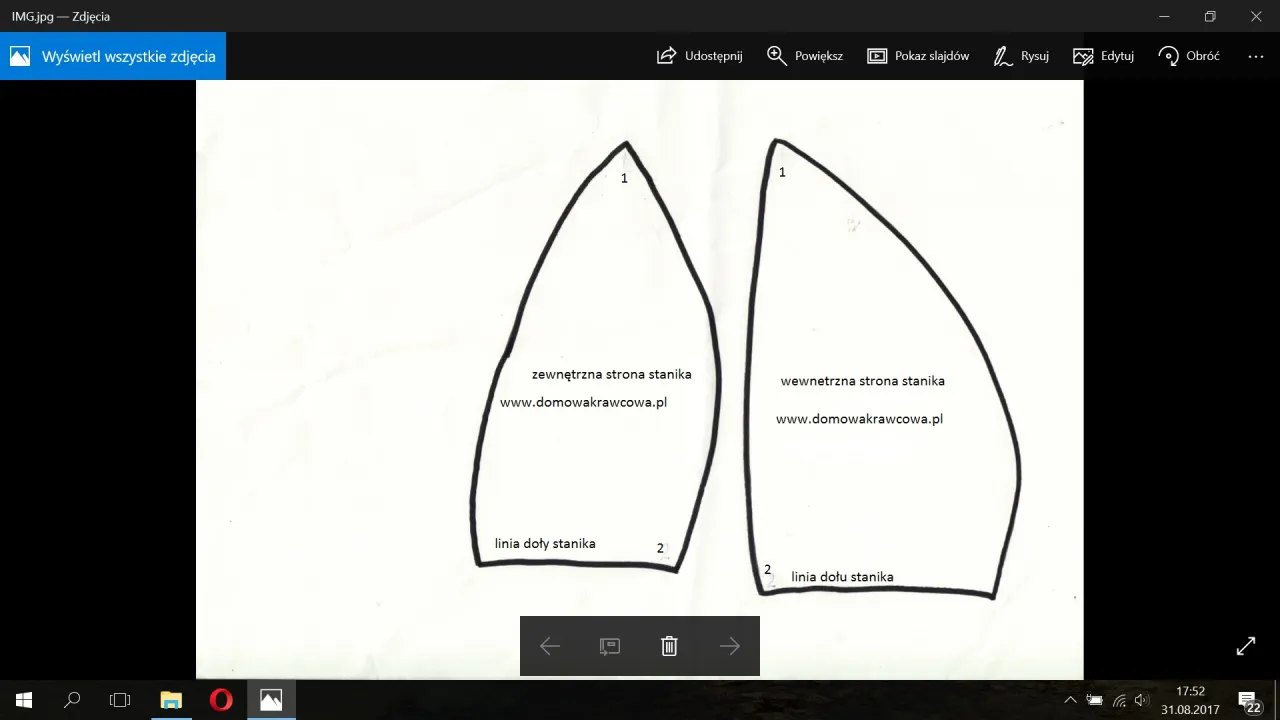The width and height of the screenshot is (1280, 720).
Task: Close the Zdjęcia window
Action: [1256, 16]
